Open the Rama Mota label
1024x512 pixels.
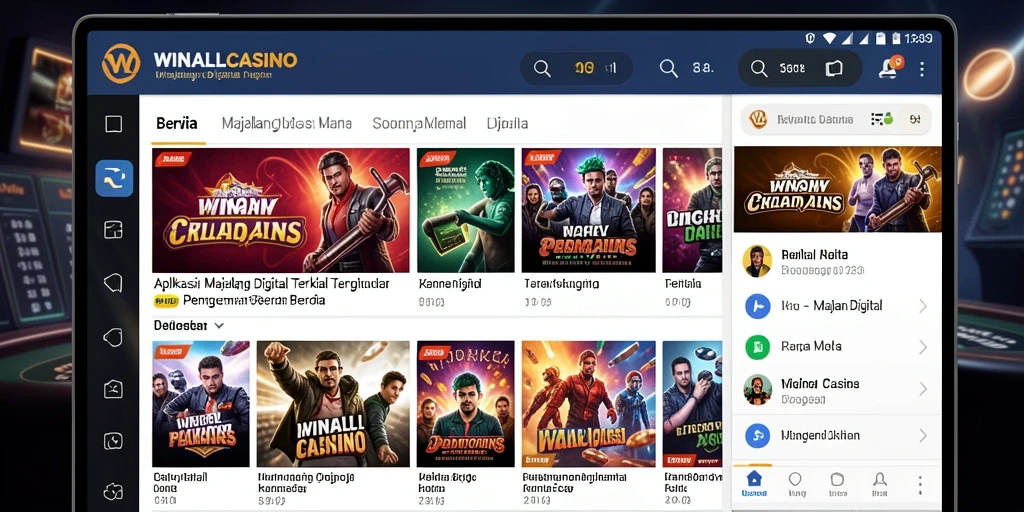[x=811, y=346]
